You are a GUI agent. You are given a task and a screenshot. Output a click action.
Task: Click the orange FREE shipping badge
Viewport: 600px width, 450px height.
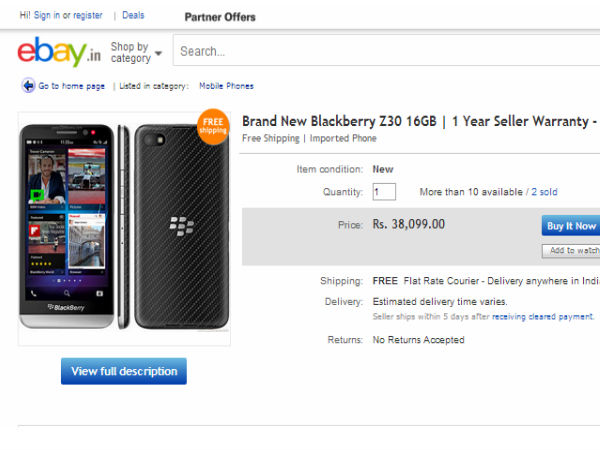[x=213, y=125]
